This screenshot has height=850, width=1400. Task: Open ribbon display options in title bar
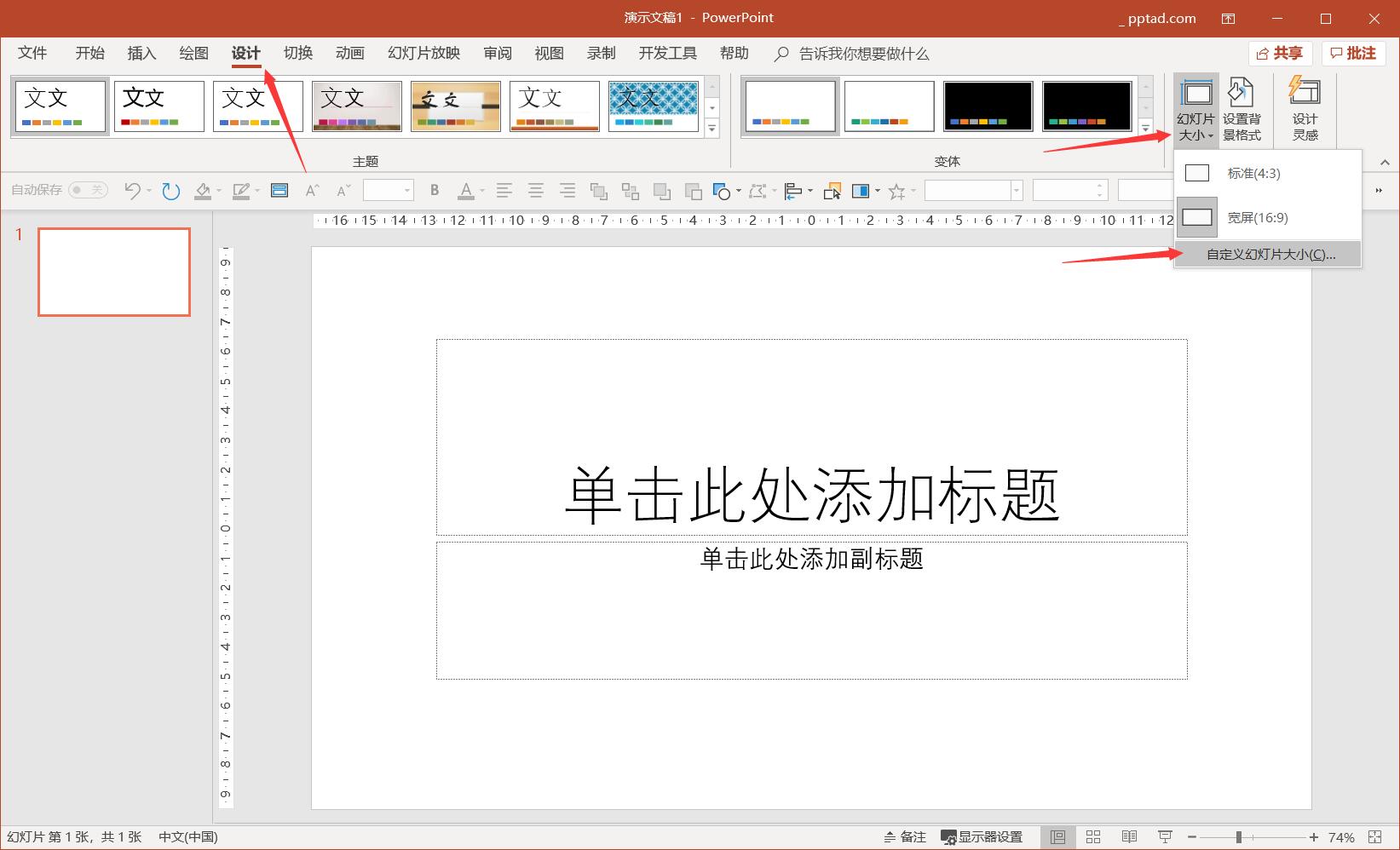coord(1228,18)
